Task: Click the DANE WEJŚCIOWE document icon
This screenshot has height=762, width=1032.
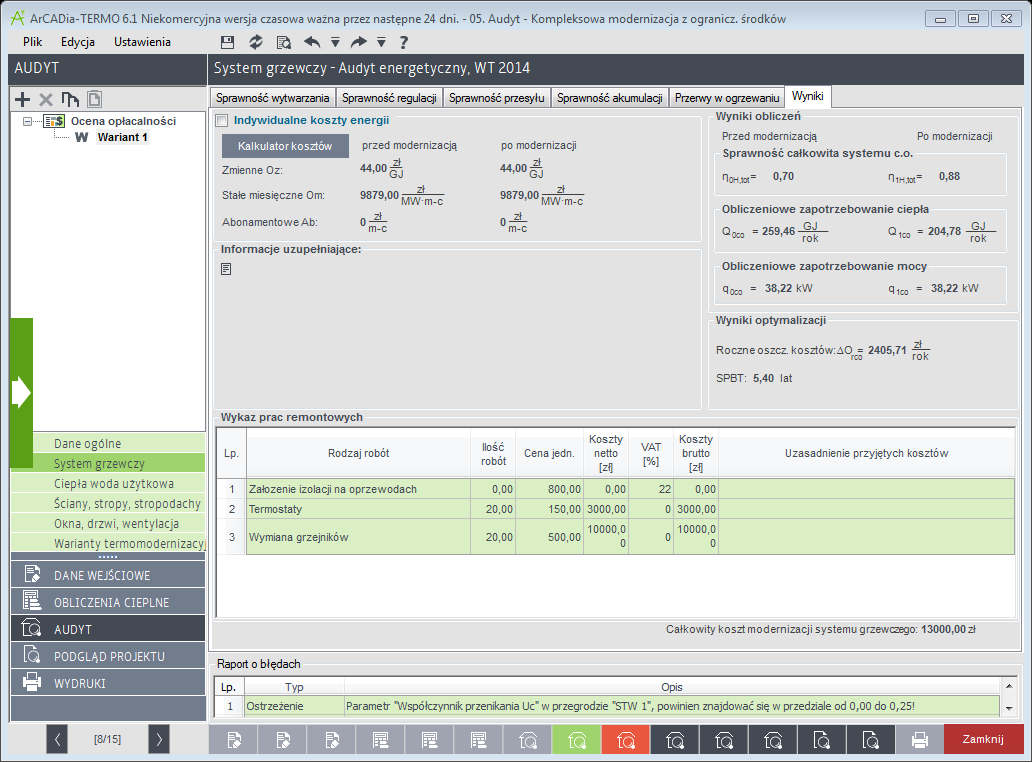Action: 32,574
